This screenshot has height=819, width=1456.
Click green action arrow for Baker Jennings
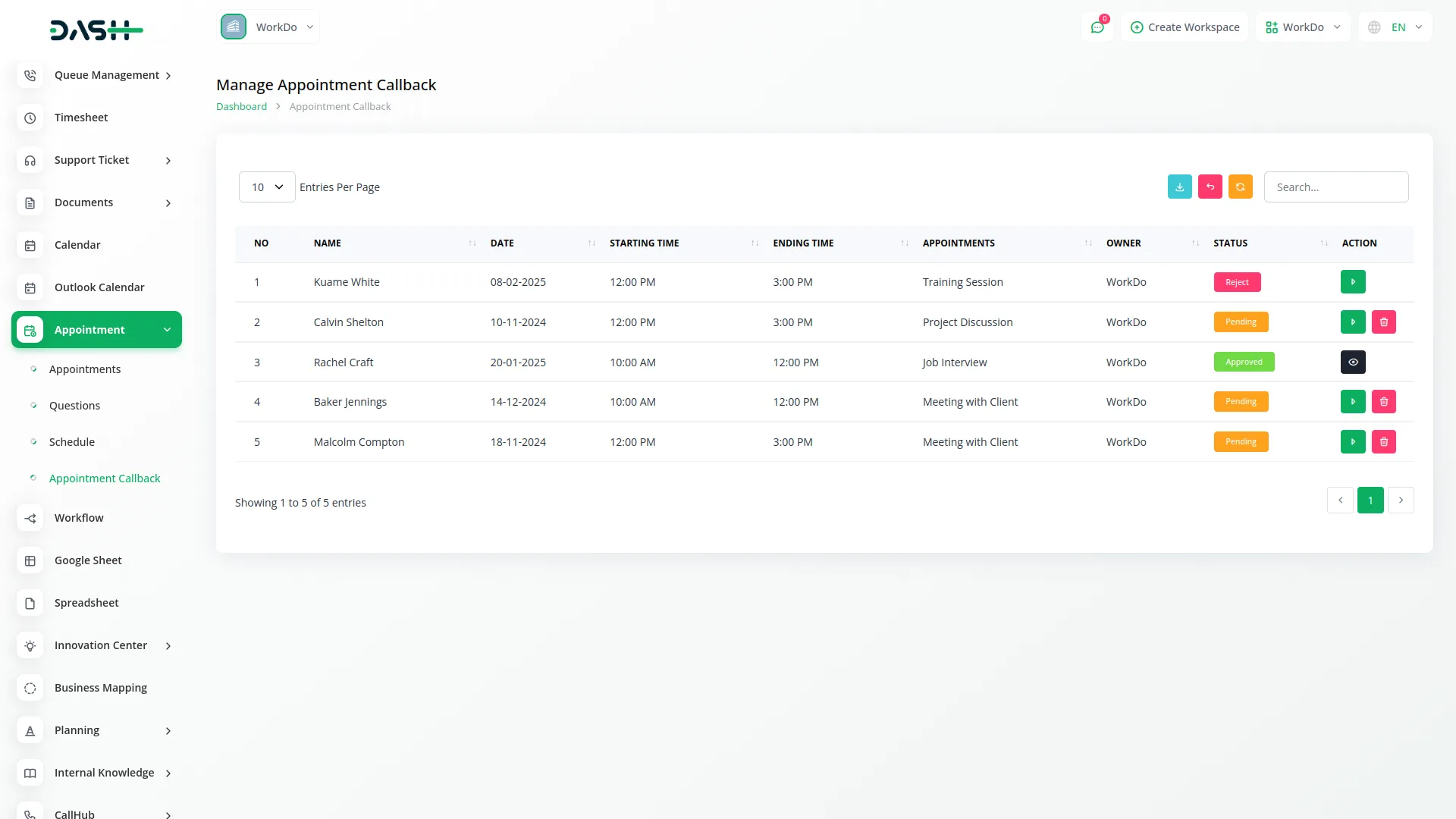click(1352, 402)
